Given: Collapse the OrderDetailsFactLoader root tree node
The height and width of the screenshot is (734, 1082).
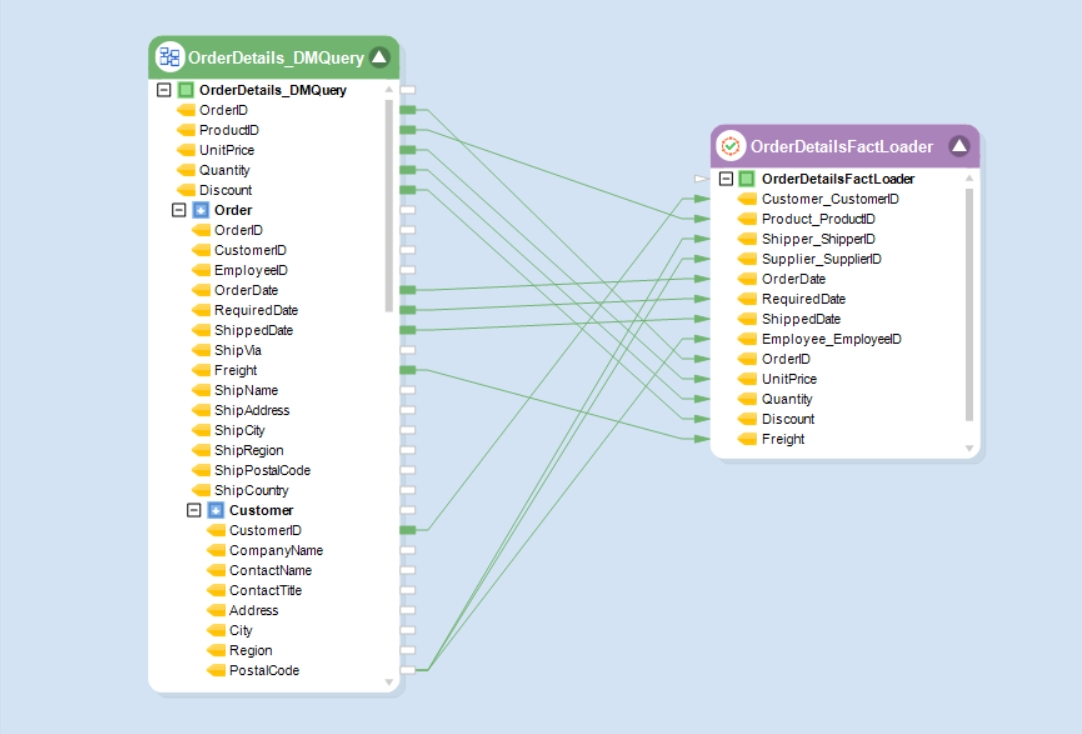Looking at the screenshot, I should [x=726, y=179].
